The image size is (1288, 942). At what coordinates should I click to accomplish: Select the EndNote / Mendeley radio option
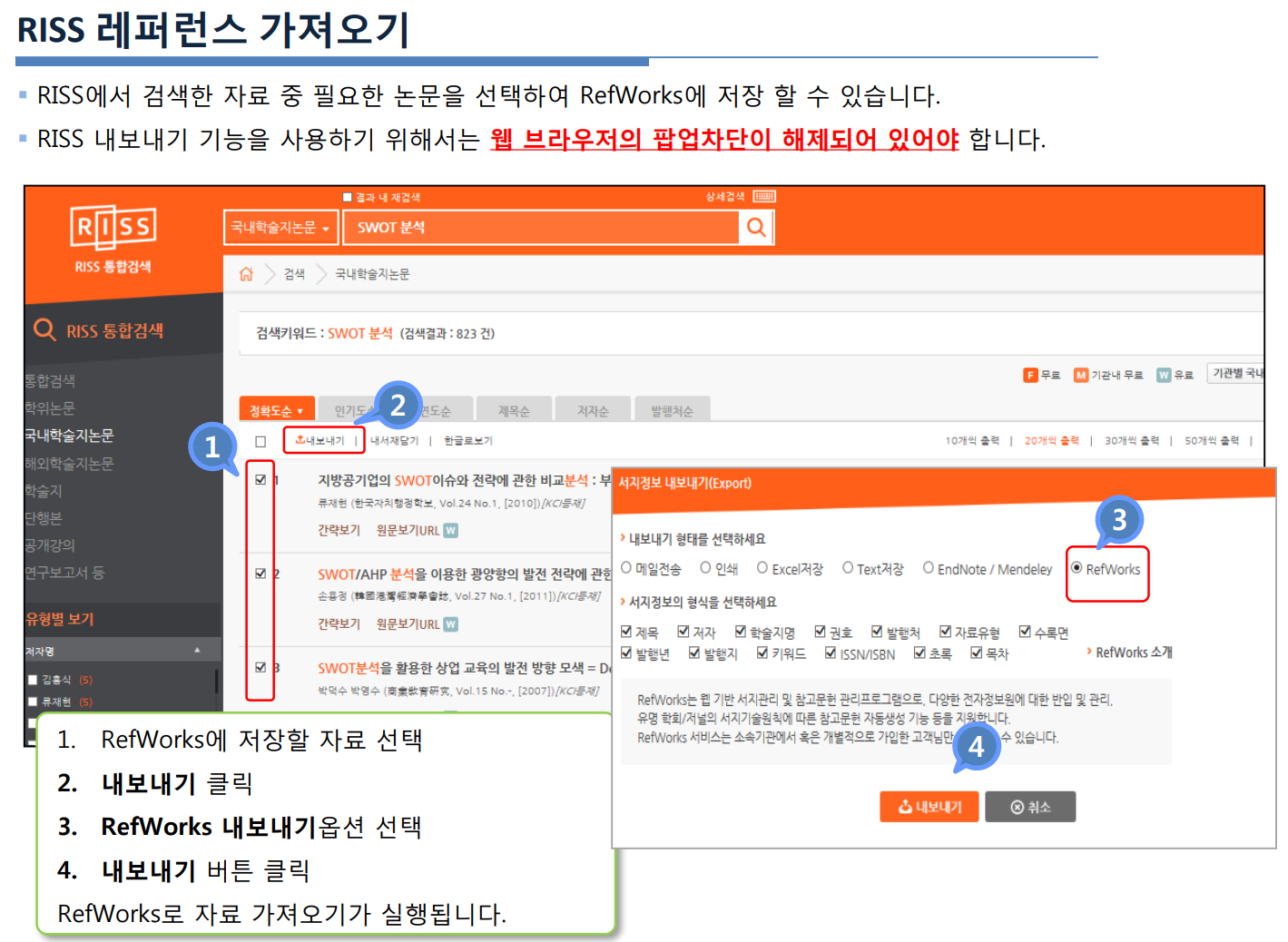(x=929, y=568)
